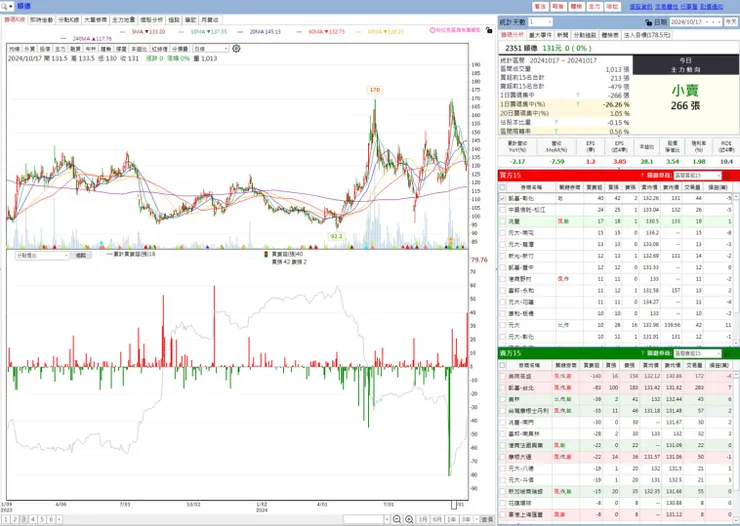Image resolution: width=740 pixels, height=526 pixels.
Task: Click the search magnifier icon at top left
Action: coord(4,6)
